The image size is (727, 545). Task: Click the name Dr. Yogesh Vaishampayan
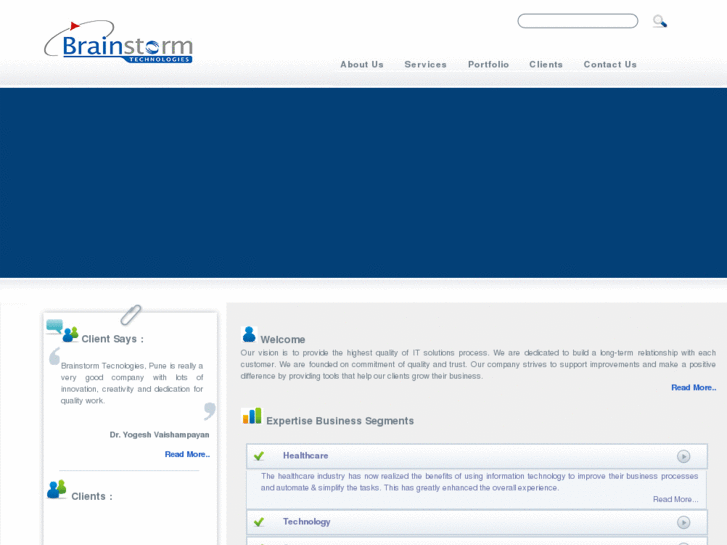(159, 435)
